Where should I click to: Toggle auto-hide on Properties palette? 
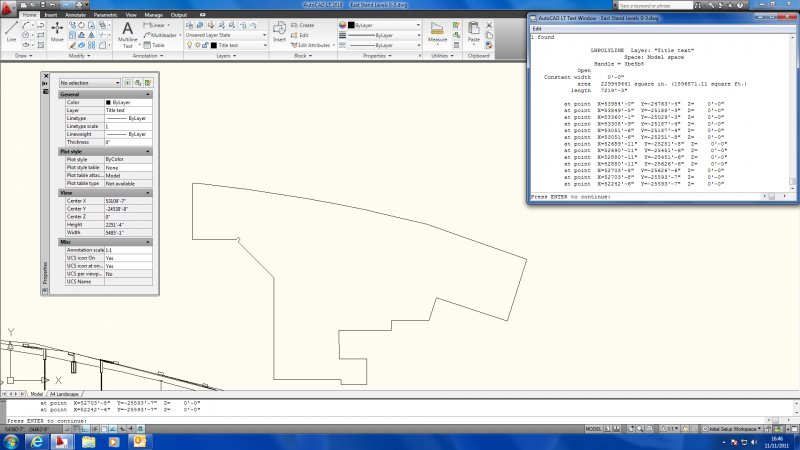tap(45, 83)
